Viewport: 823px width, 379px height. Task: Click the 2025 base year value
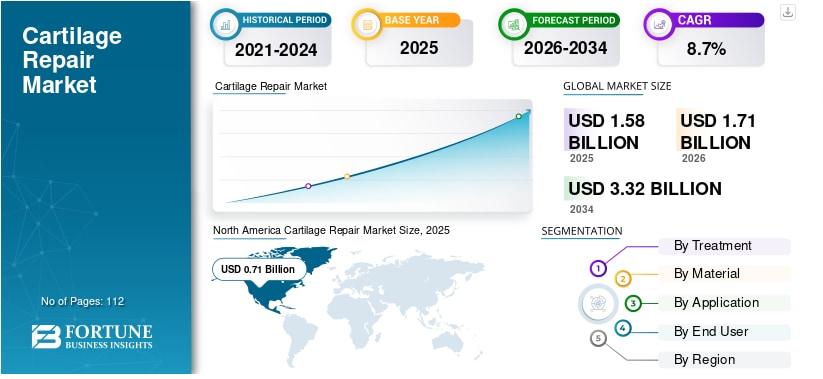(419, 48)
